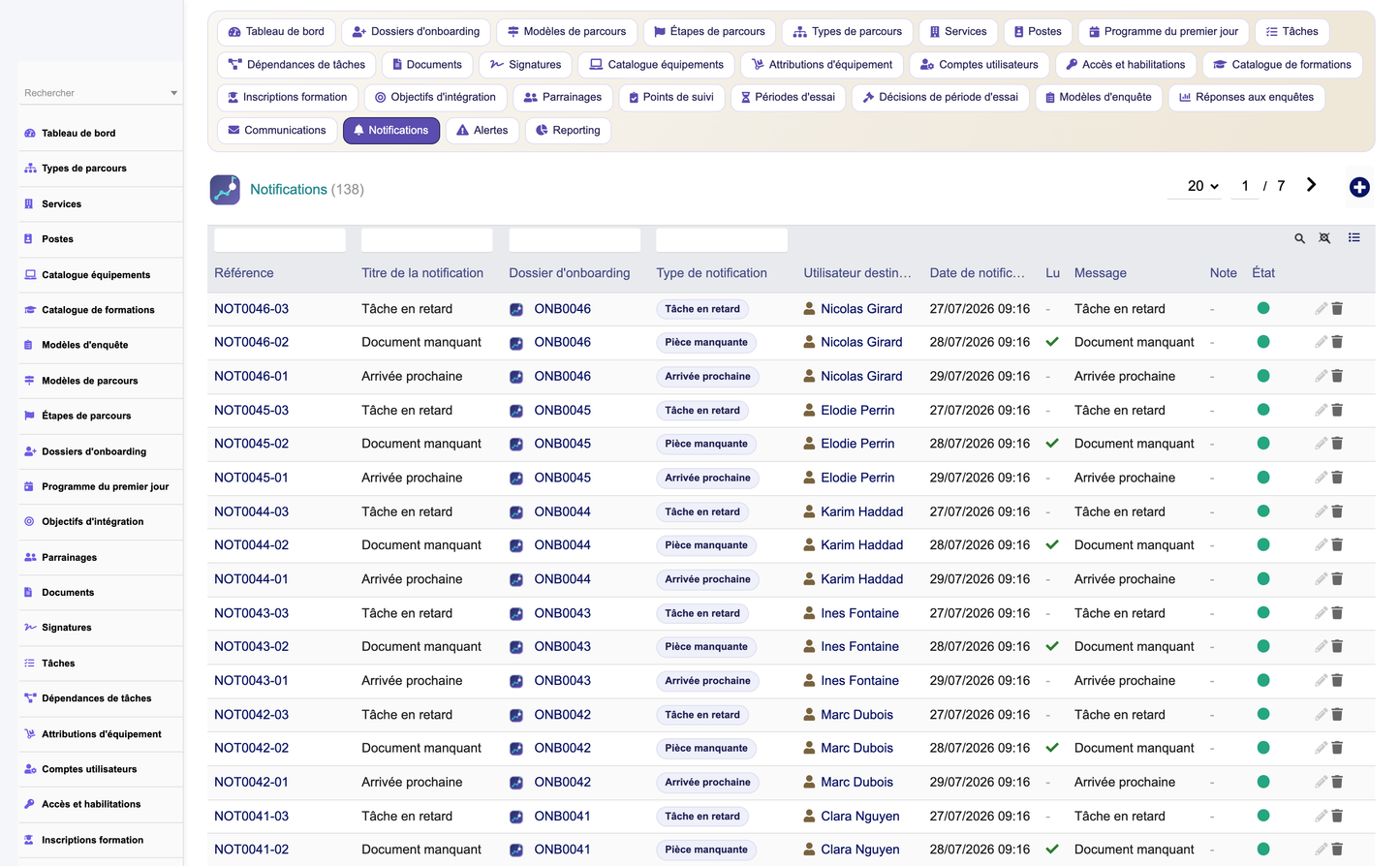The width and height of the screenshot is (1400, 866).
Task: Click user icon beside Nicolas Girard in NOT0046-02 row
Action: (x=809, y=342)
